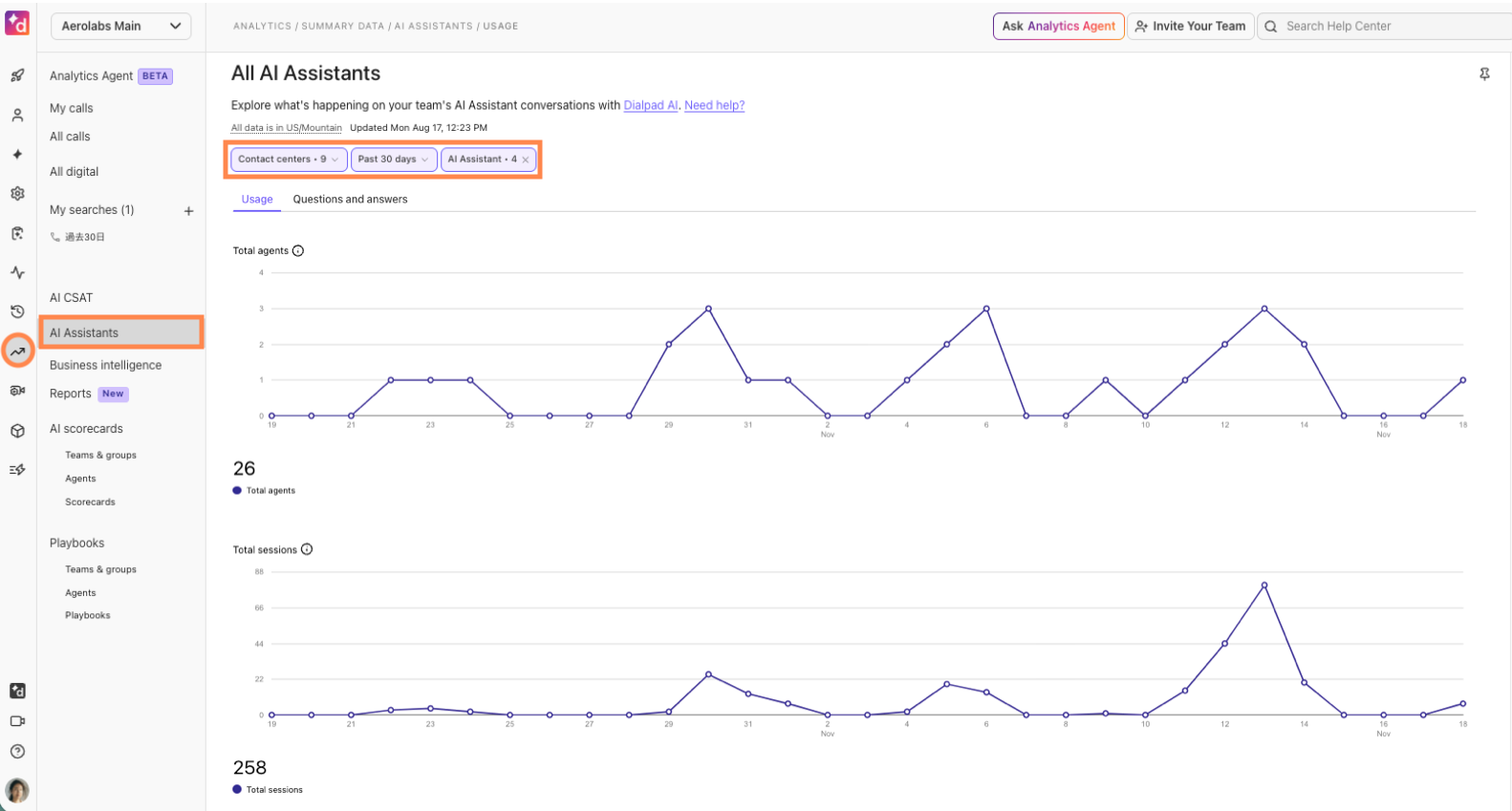
Task: Pin this page with the pushpin icon
Action: 1484,74
